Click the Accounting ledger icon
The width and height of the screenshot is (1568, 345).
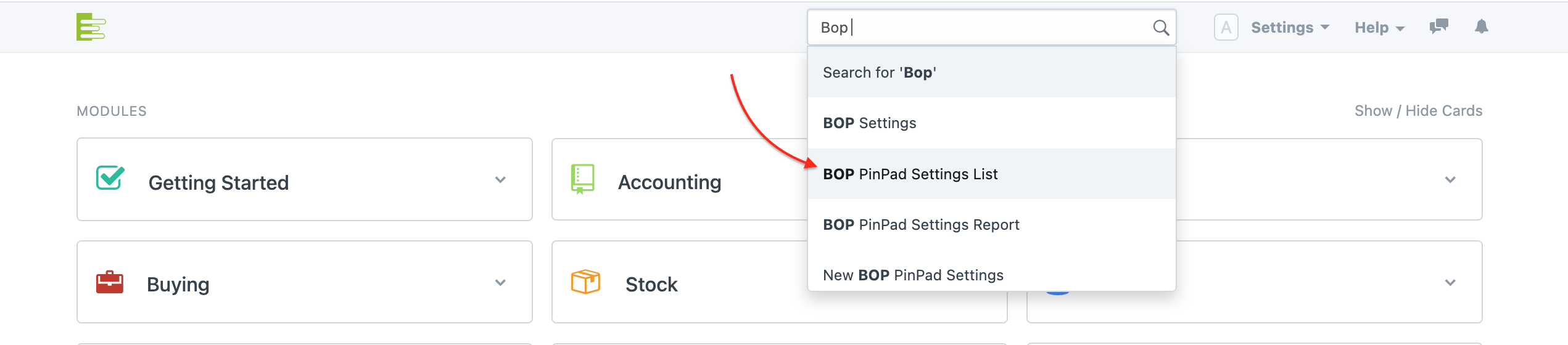[x=582, y=179]
